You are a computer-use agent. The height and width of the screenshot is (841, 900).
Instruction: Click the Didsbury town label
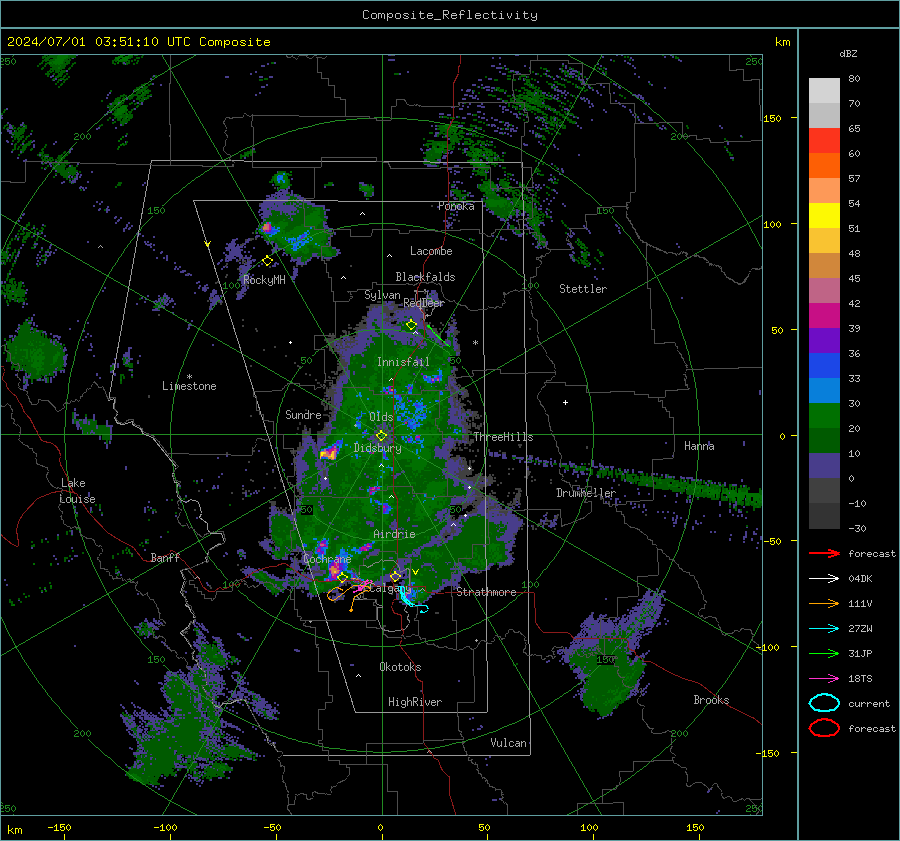(377, 448)
